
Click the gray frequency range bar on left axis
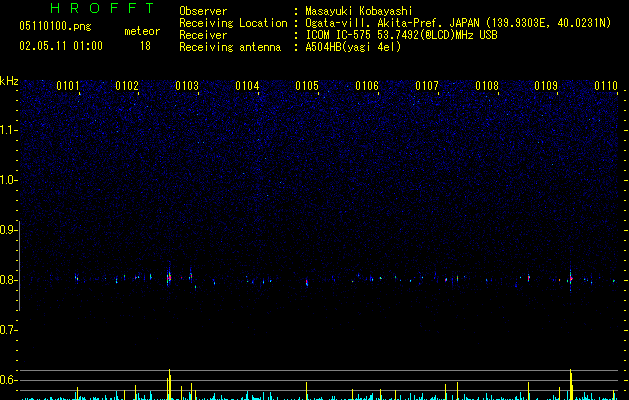point(19,266)
